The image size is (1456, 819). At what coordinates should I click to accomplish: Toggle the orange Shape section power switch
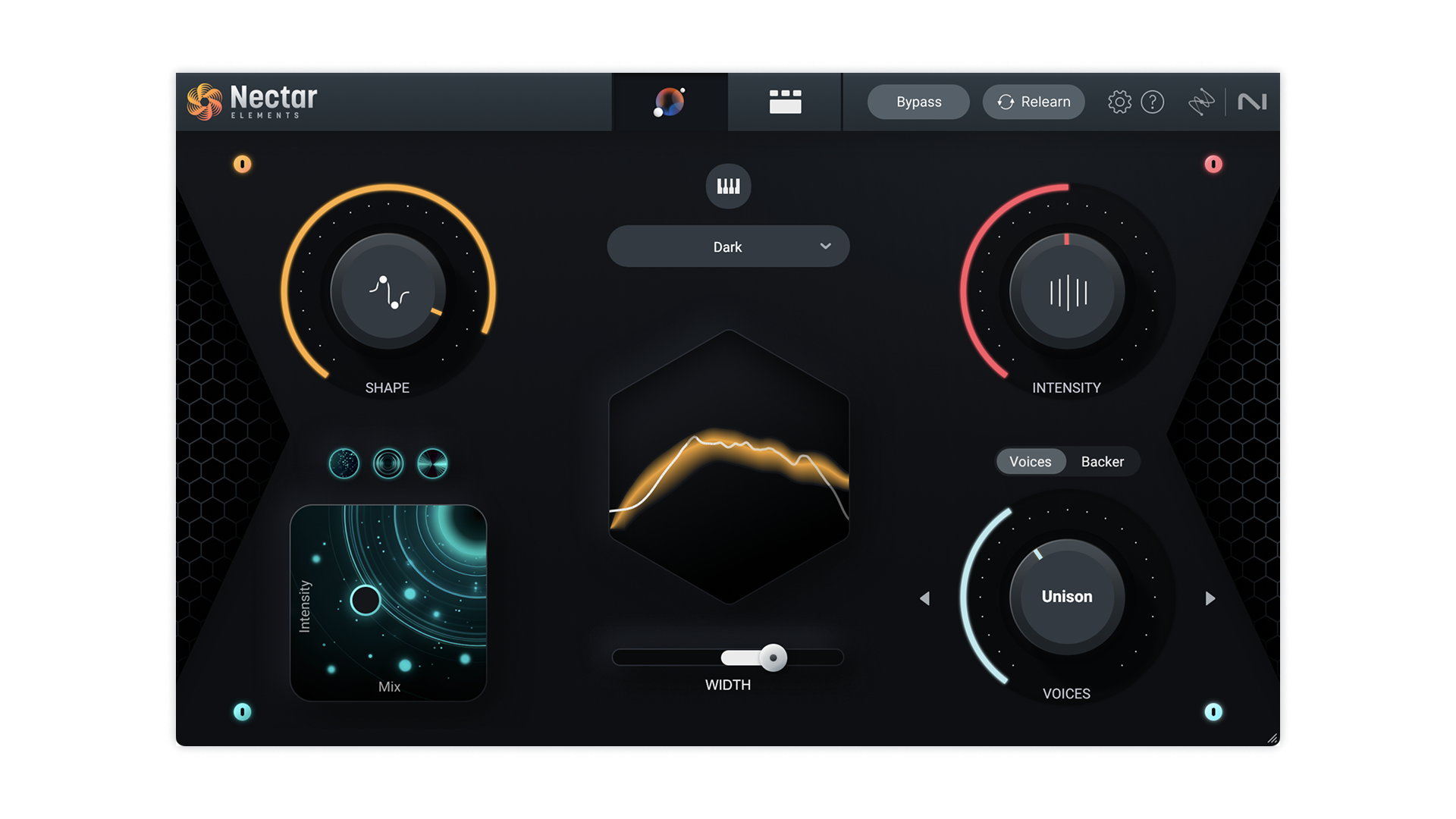(x=243, y=165)
